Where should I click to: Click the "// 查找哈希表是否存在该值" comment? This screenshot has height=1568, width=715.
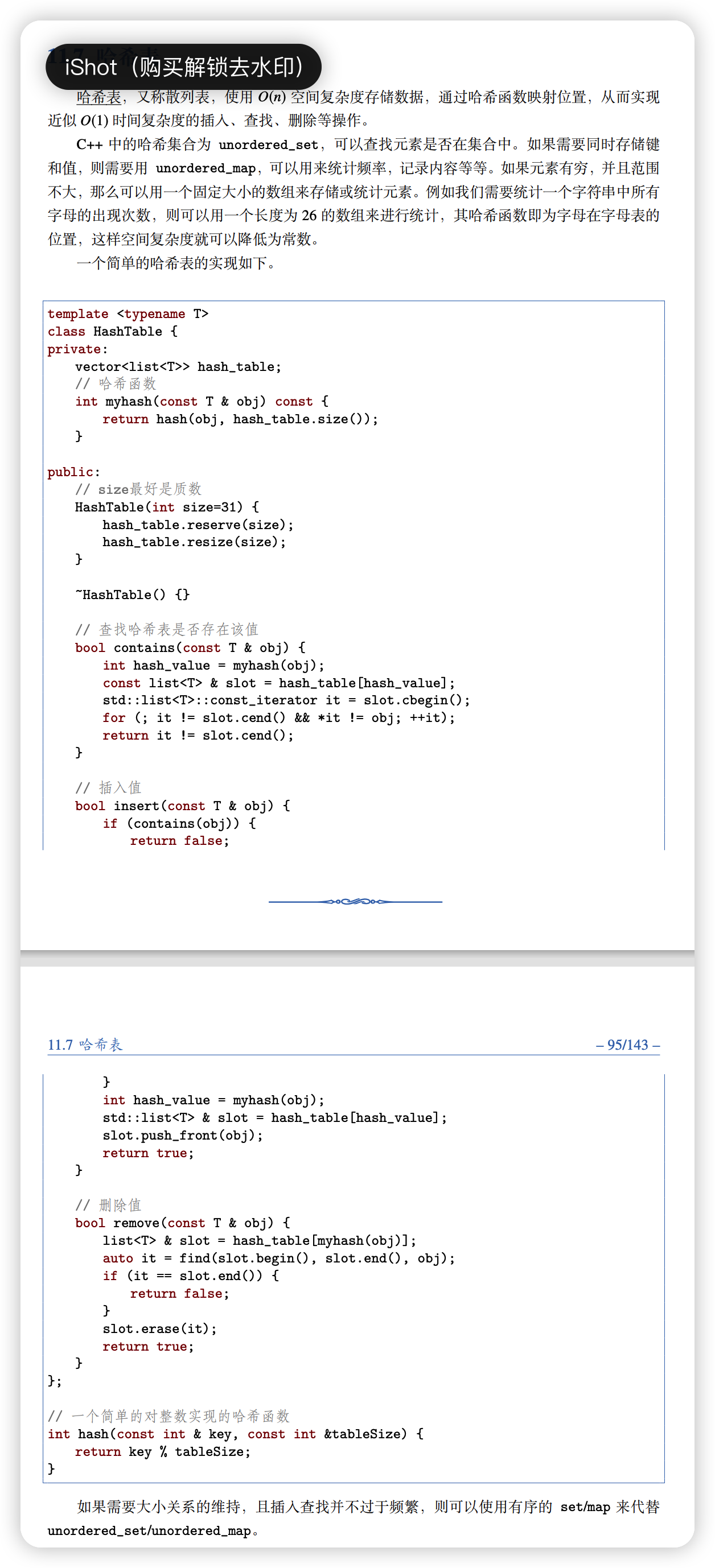(167, 629)
